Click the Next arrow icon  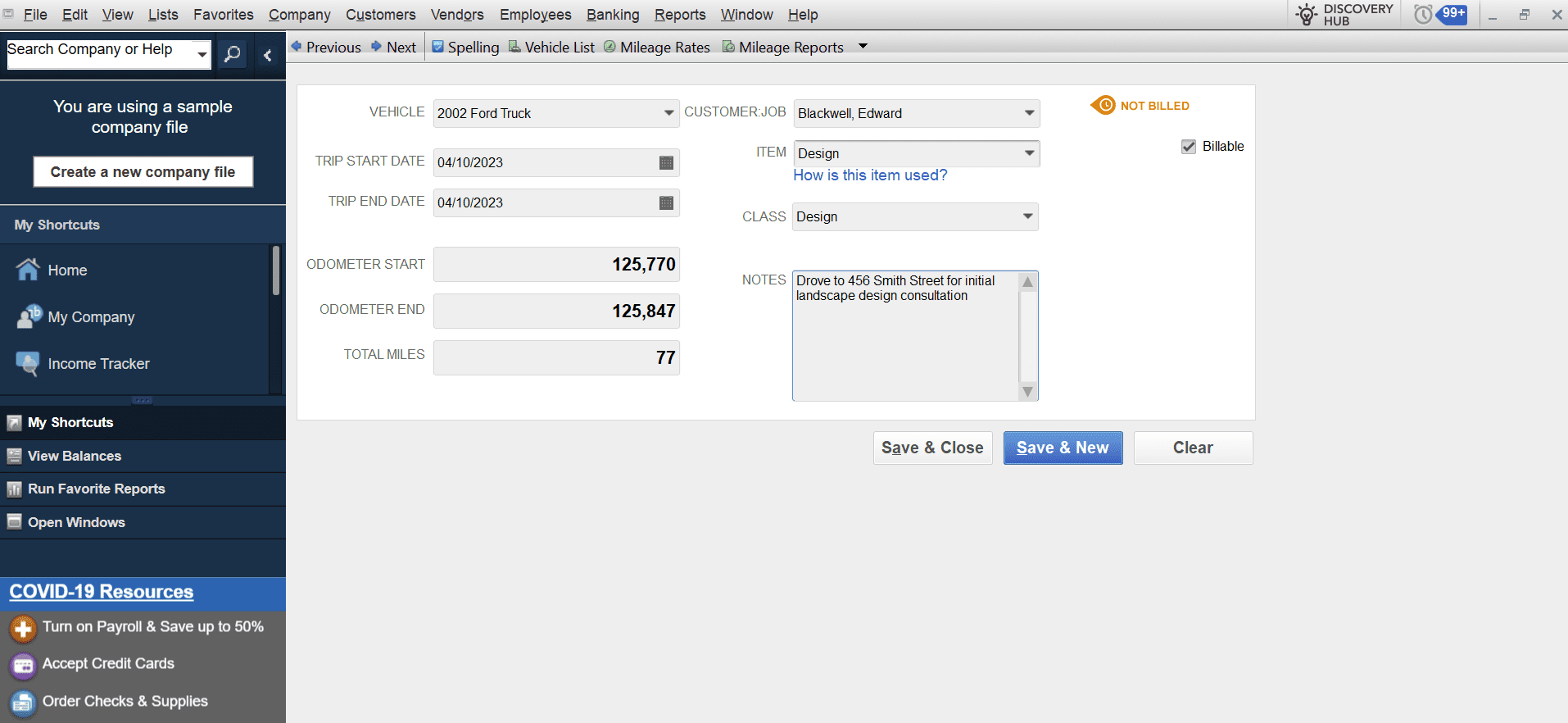click(376, 47)
